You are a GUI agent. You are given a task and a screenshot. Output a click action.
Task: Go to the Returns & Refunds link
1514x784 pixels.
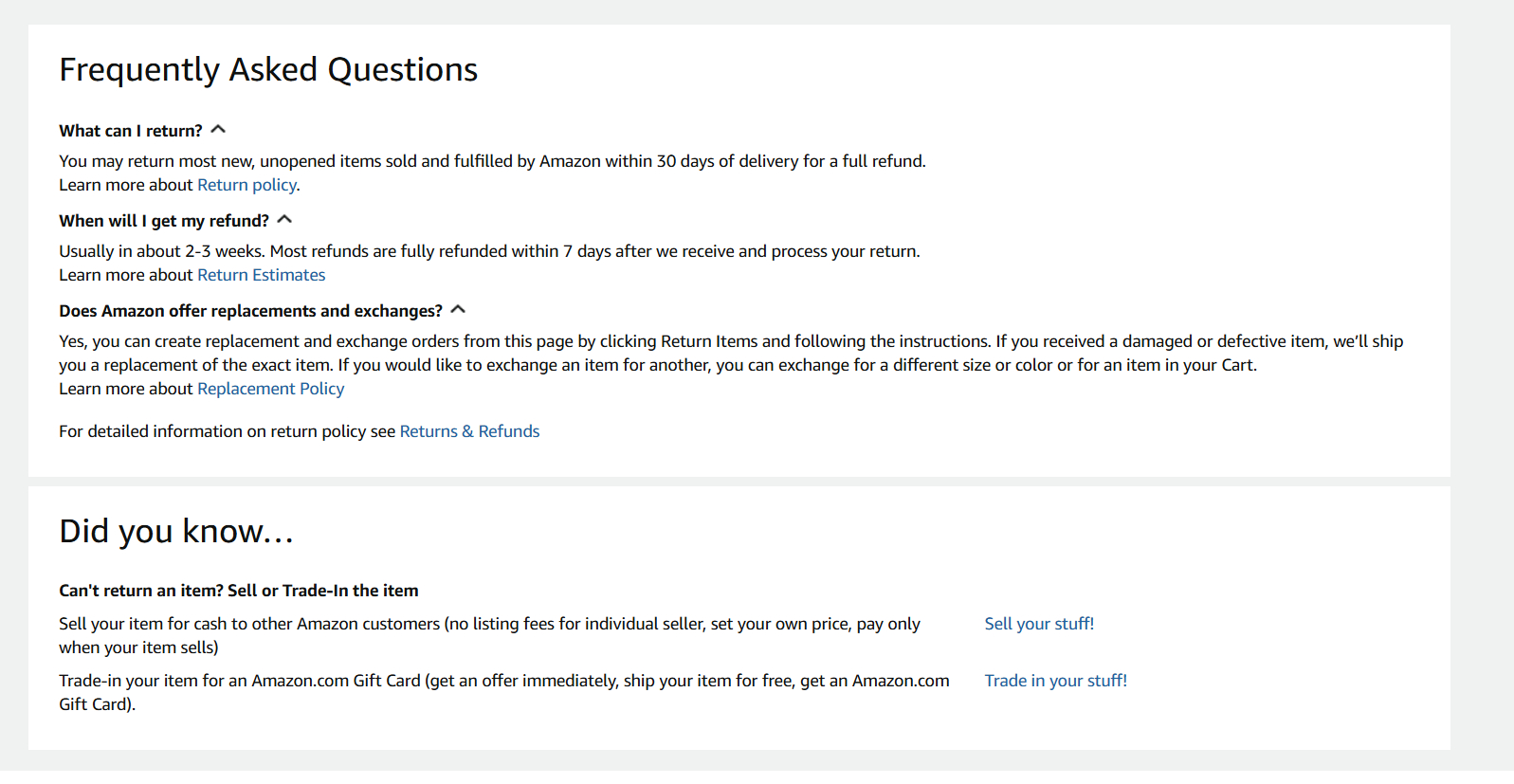pos(469,431)
